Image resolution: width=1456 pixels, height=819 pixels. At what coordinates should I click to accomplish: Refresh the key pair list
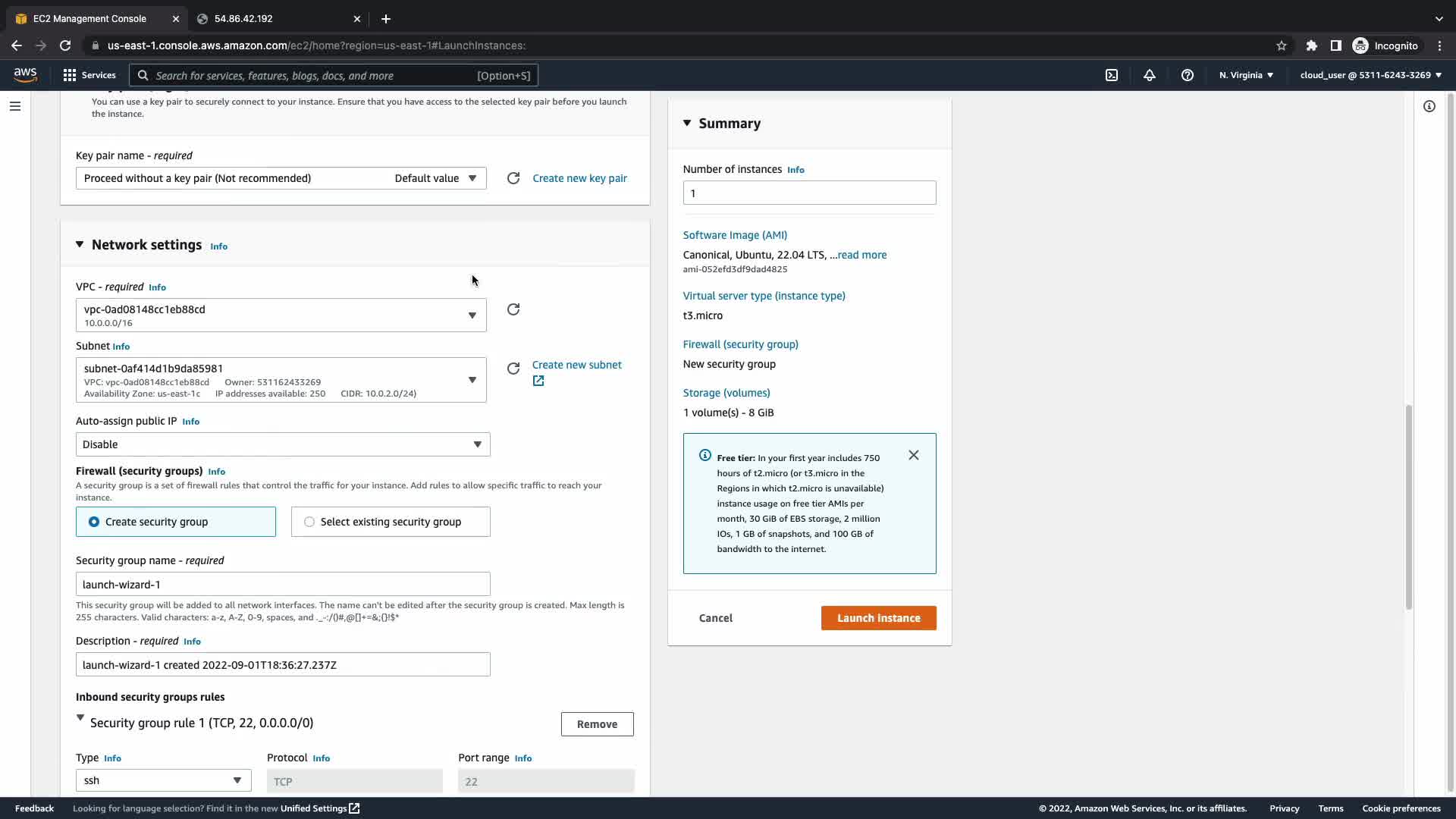[513, 178]
